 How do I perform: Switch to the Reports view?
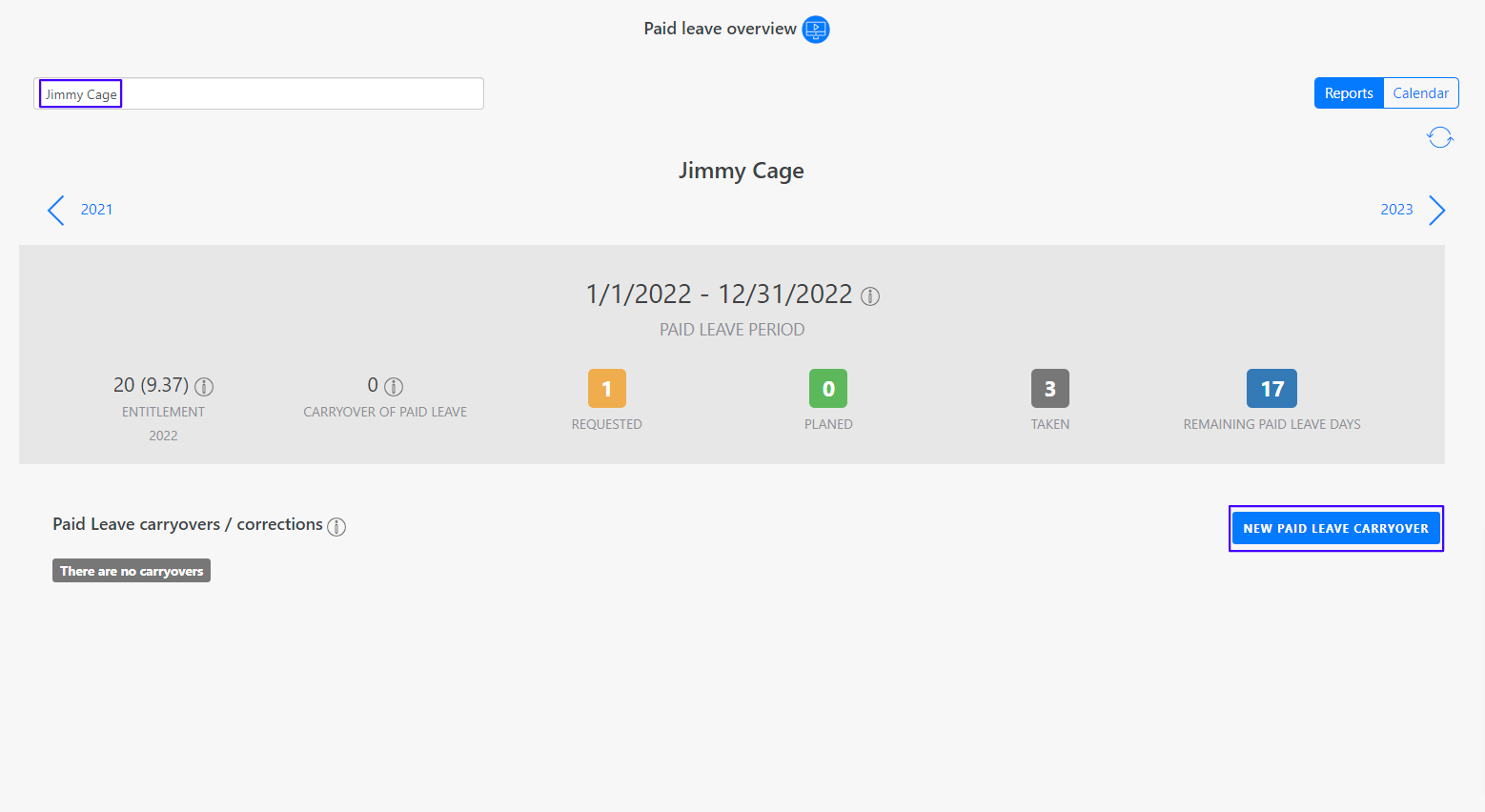point(1349,93)
